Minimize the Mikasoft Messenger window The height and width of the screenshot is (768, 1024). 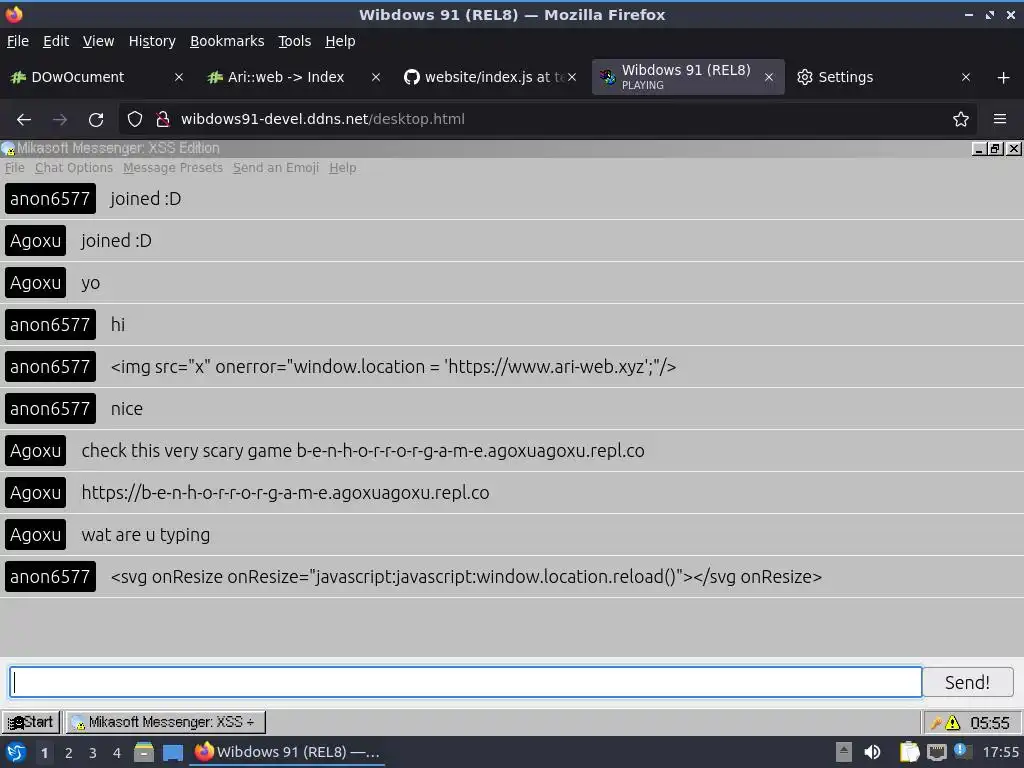(x=979, y=149)
